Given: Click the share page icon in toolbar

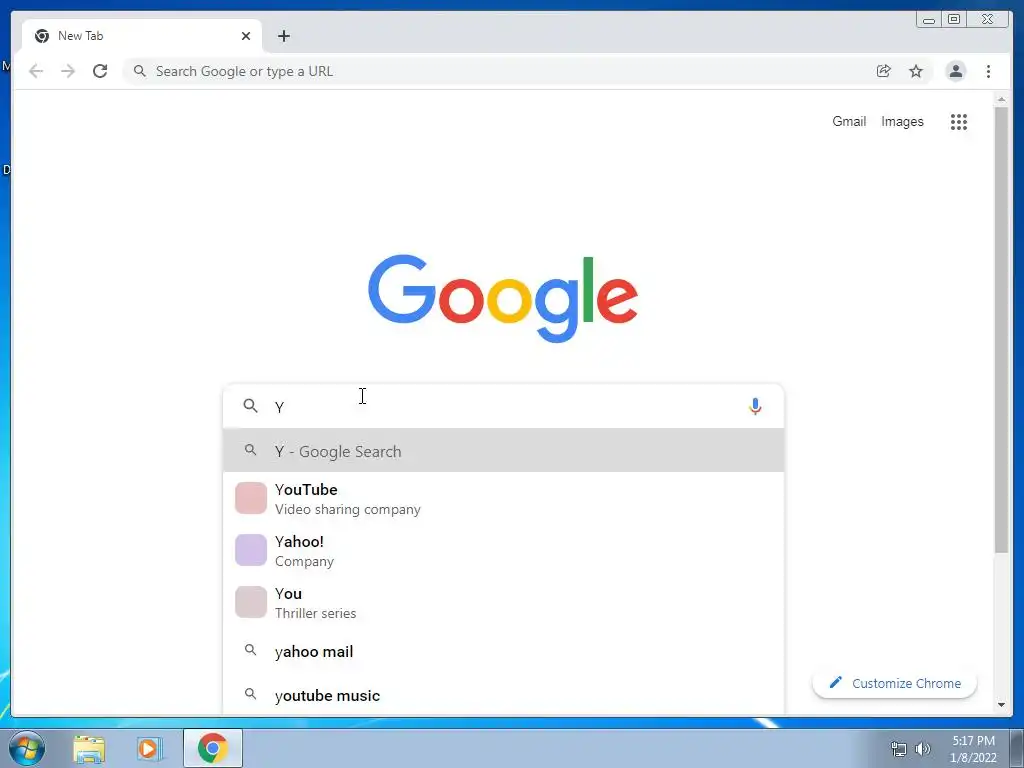Looking at the screenshot, I should 884,71.
